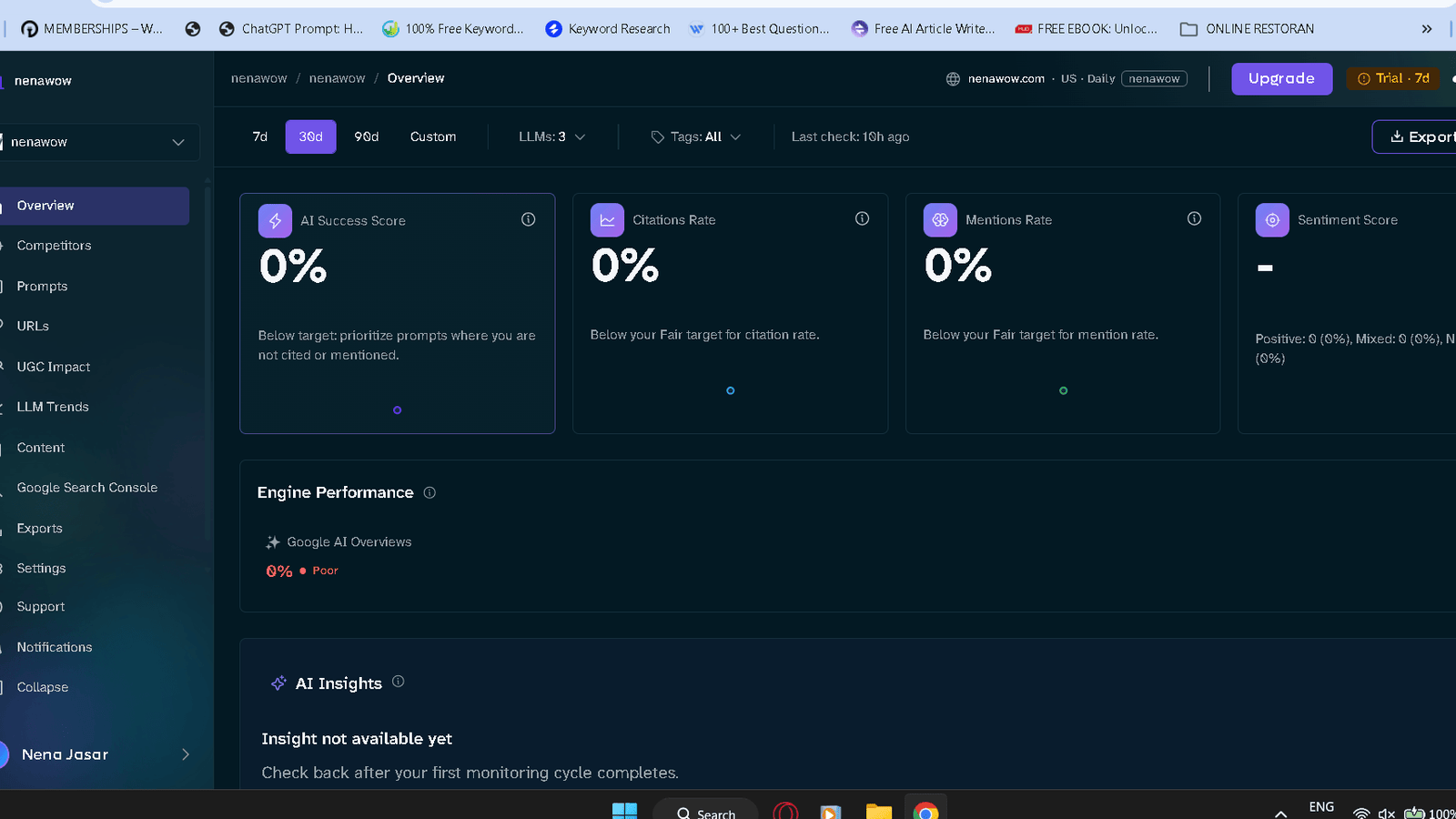
Task: Click the Trial 7d badge
Action: (1393, 78)
